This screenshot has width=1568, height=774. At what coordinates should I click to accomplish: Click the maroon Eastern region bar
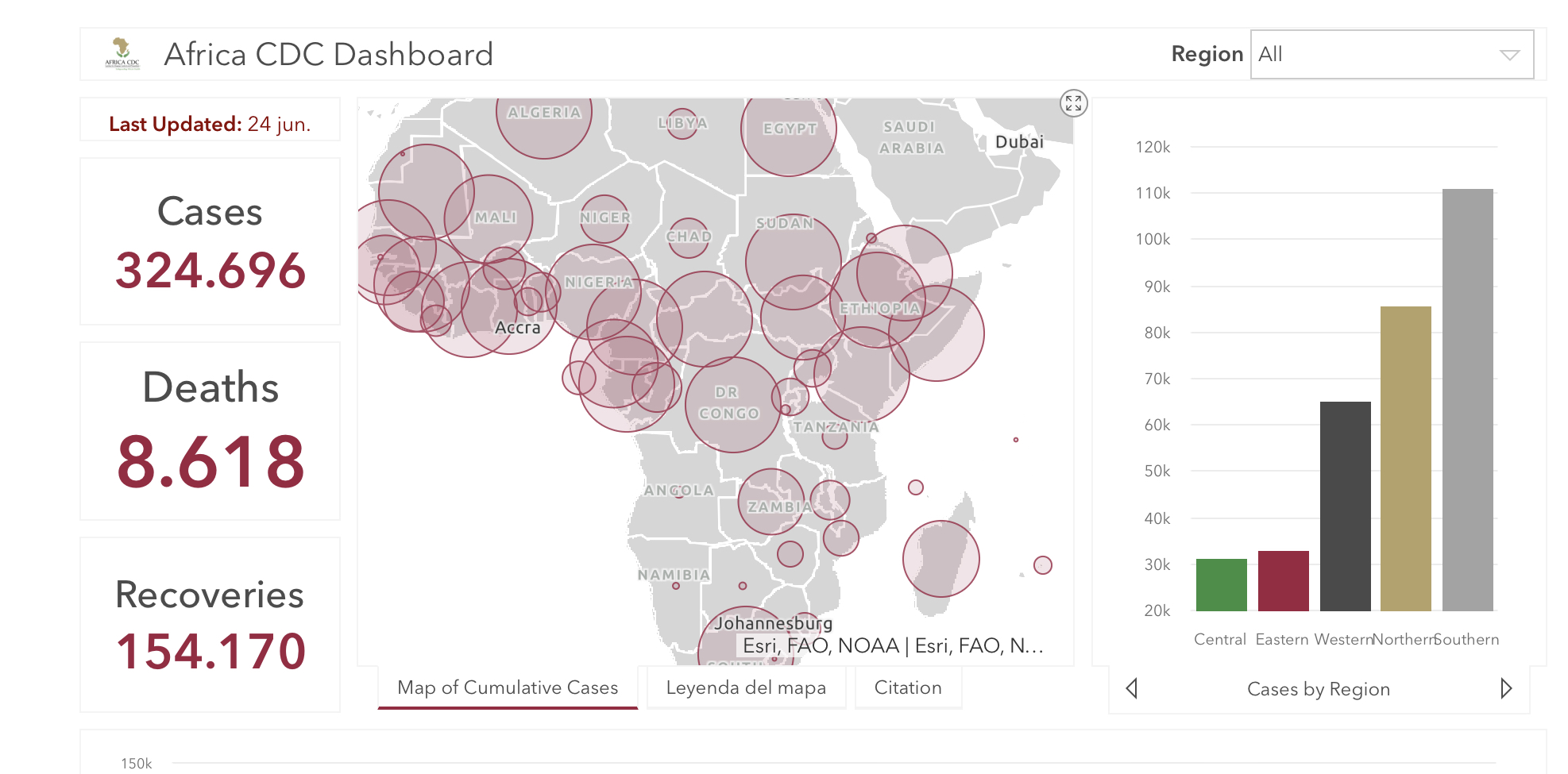(x=1283, y=581)
